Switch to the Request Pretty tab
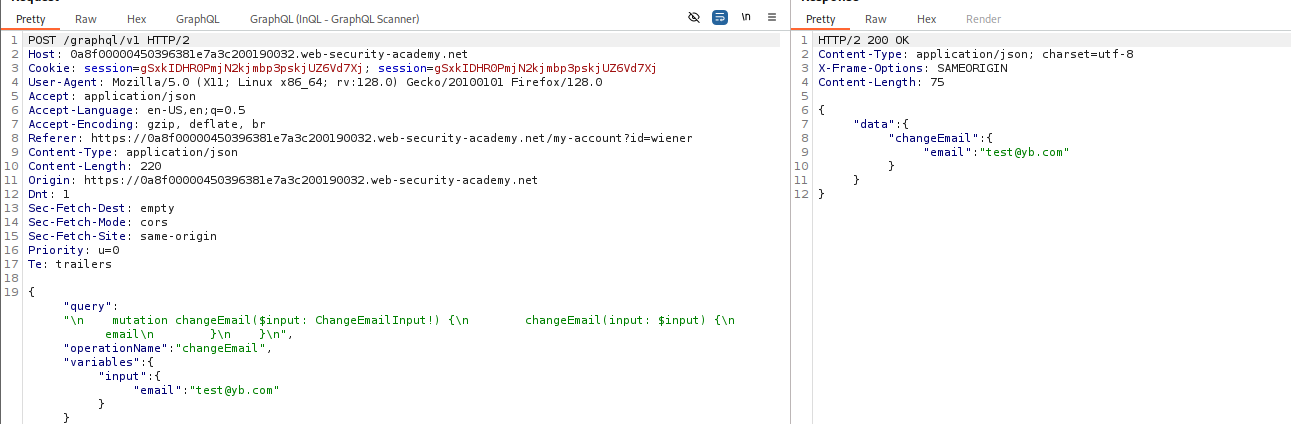This screenshot has width=1291, height=424. tap(30, 19)
